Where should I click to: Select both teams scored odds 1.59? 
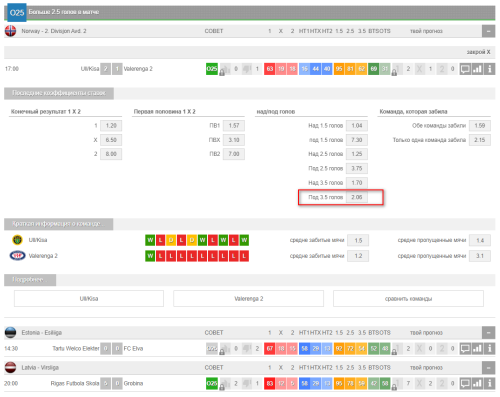[x=480, y=126]
